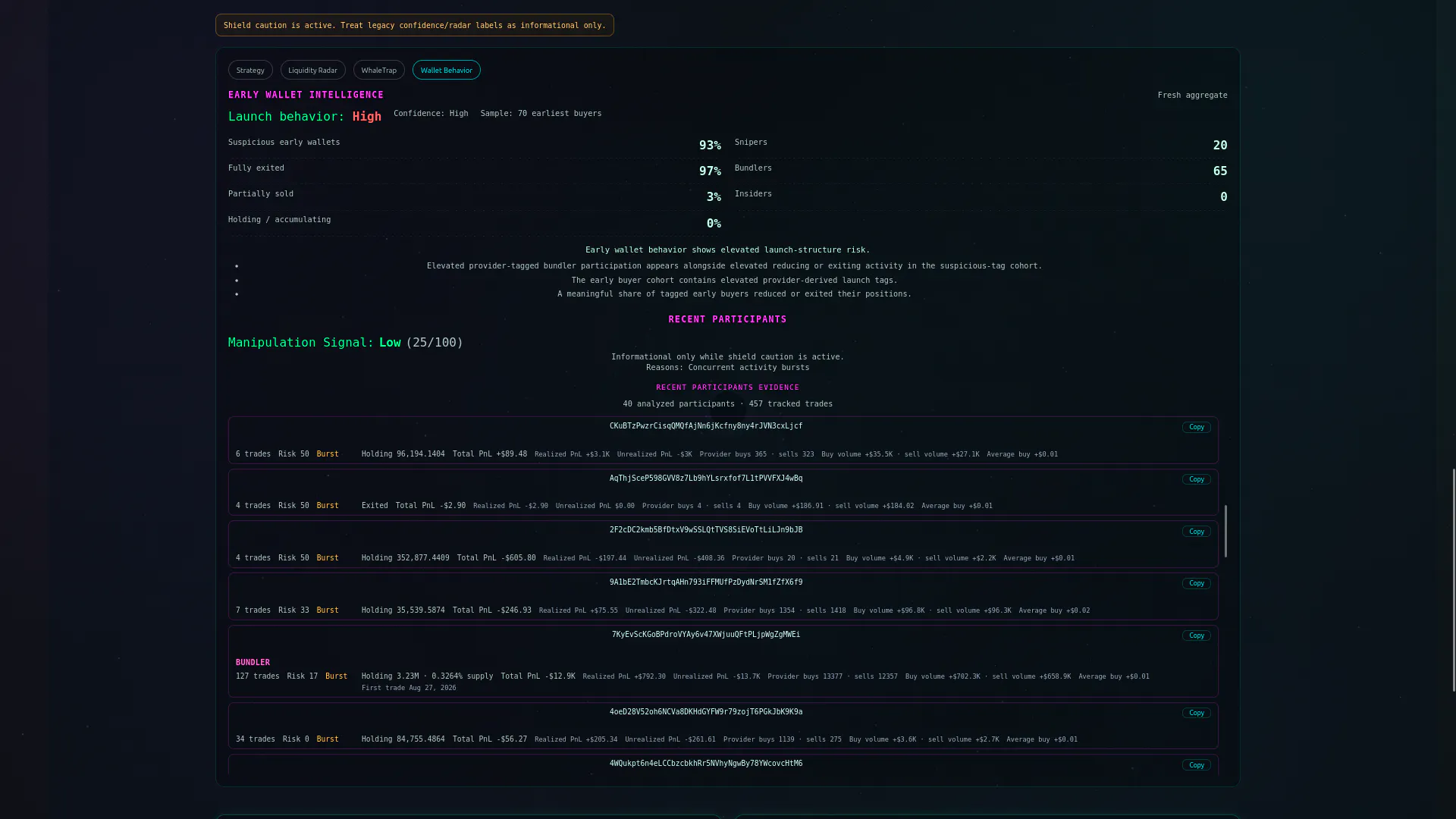The height and width of the screenshot is (819, 1456).
Task: Click Holding 84,755.4864 value
Action: [403, 739]
